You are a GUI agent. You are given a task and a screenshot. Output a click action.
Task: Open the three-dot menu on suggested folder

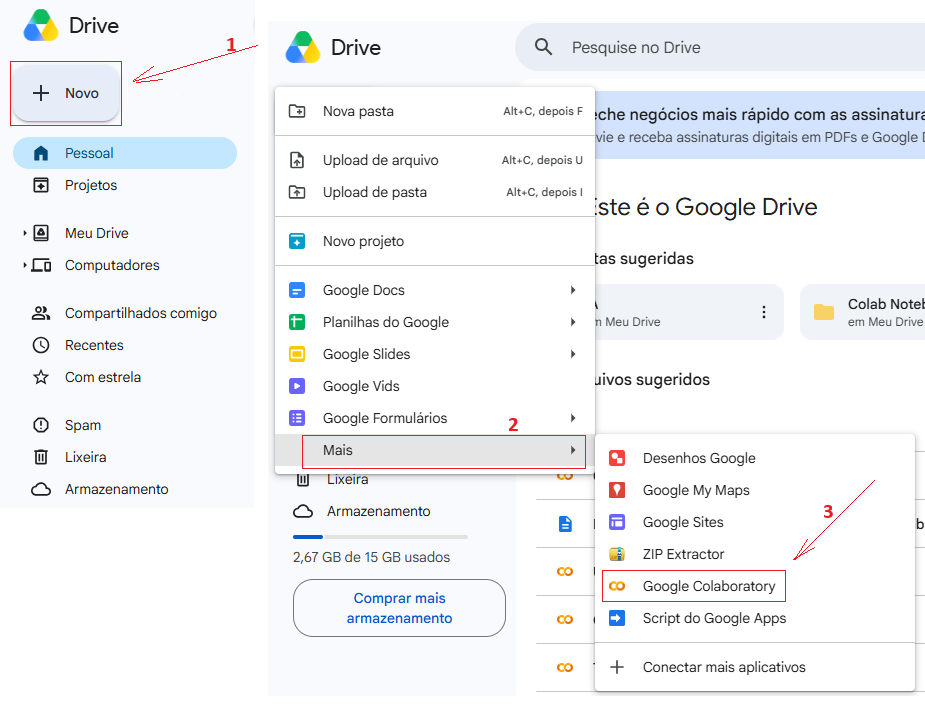(764, 312)
